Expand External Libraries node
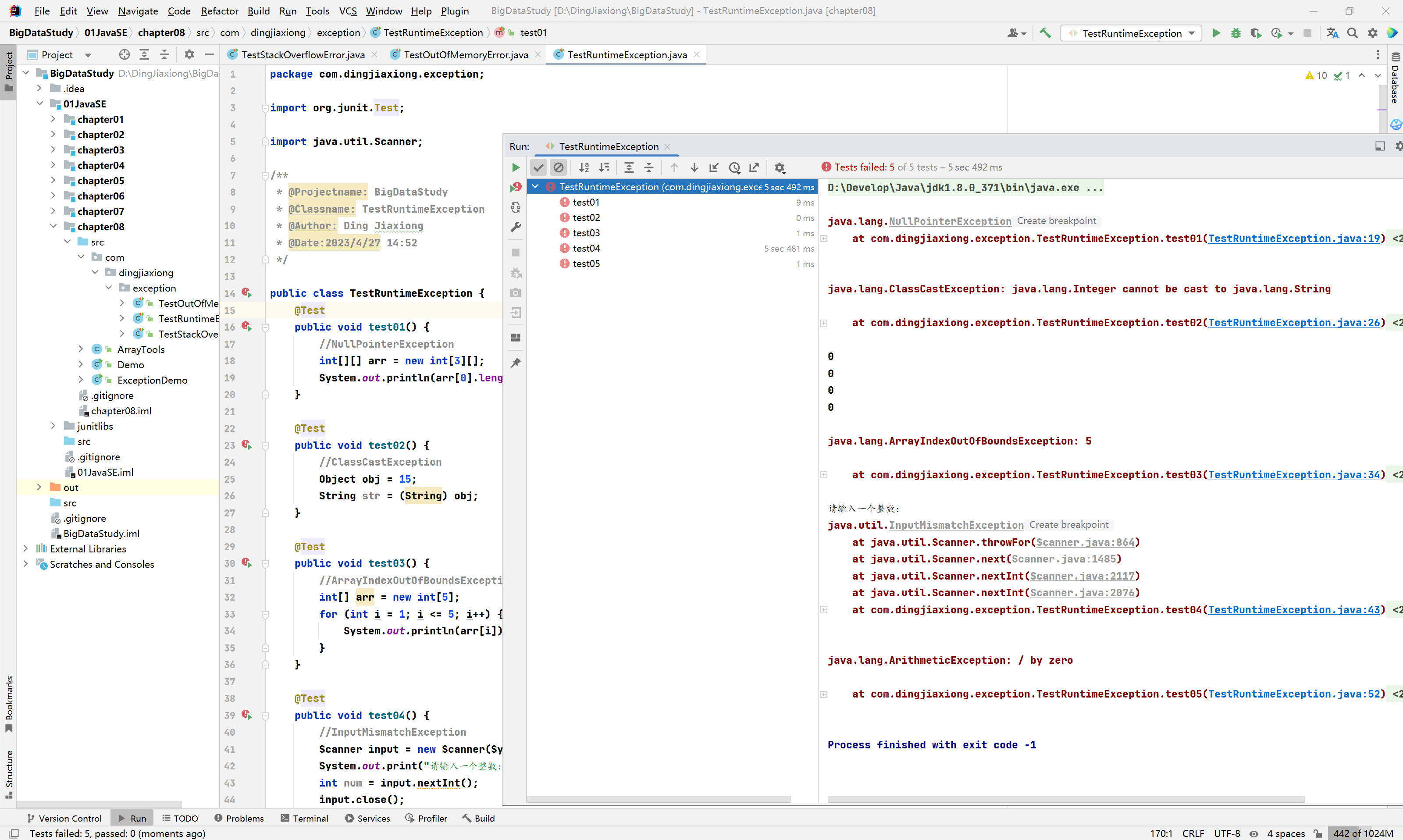The height and width of the screenshot is (840, 1403). 25,548
